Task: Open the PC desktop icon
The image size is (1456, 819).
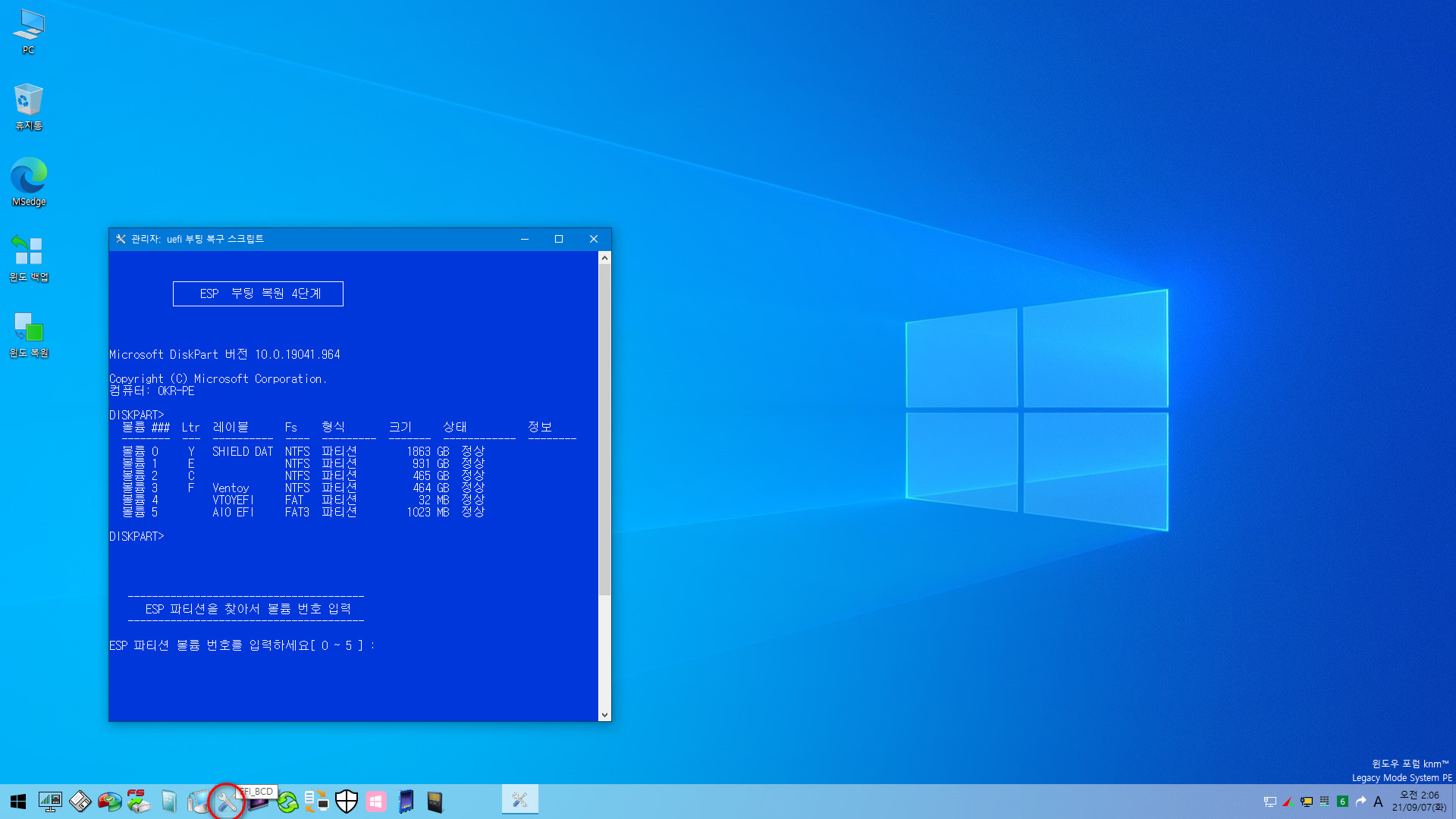Action: point(29,32)
